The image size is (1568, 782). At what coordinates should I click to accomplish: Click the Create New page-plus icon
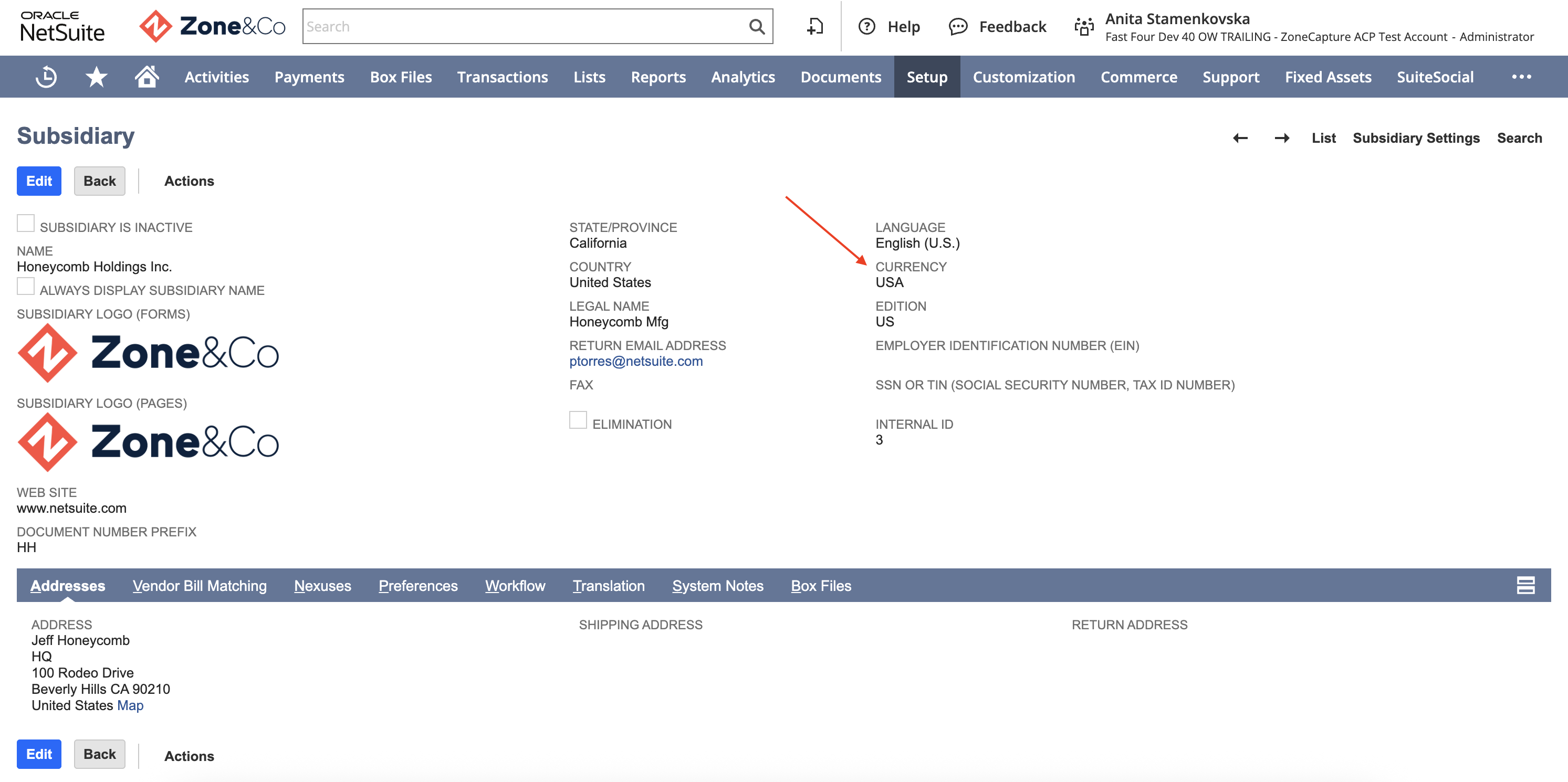pos(814,27)
